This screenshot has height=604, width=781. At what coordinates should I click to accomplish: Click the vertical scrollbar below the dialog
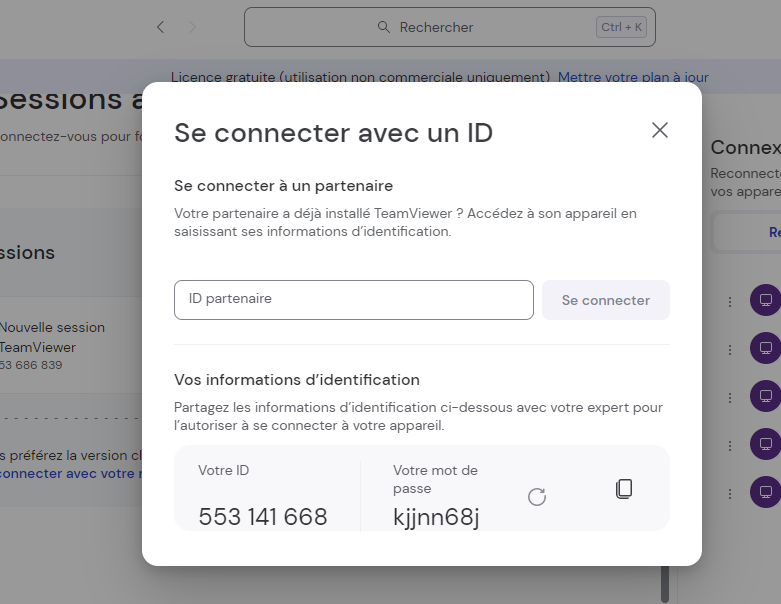coord(662,584)
